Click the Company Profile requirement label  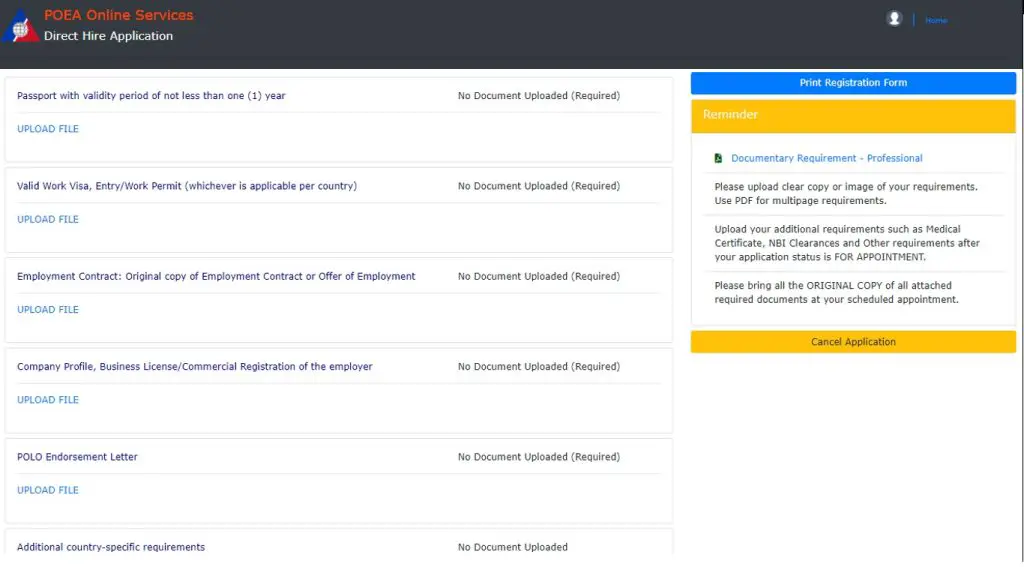(195, 366)
